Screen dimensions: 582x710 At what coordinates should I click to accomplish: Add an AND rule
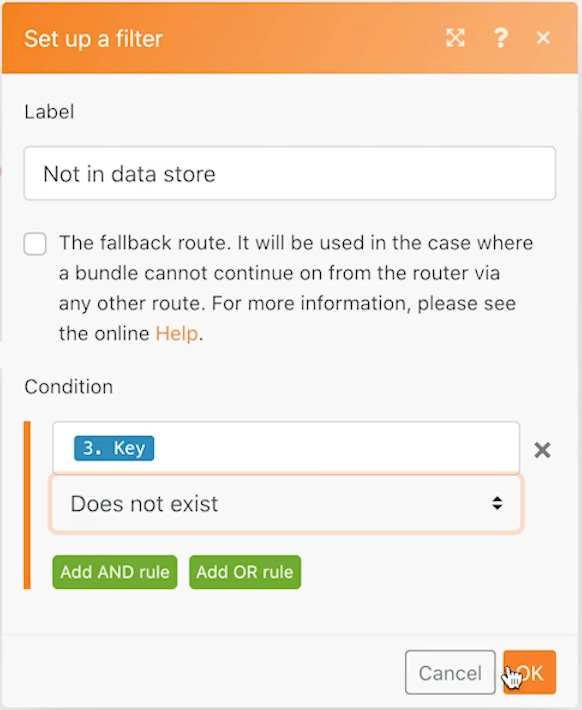point(115,572)
